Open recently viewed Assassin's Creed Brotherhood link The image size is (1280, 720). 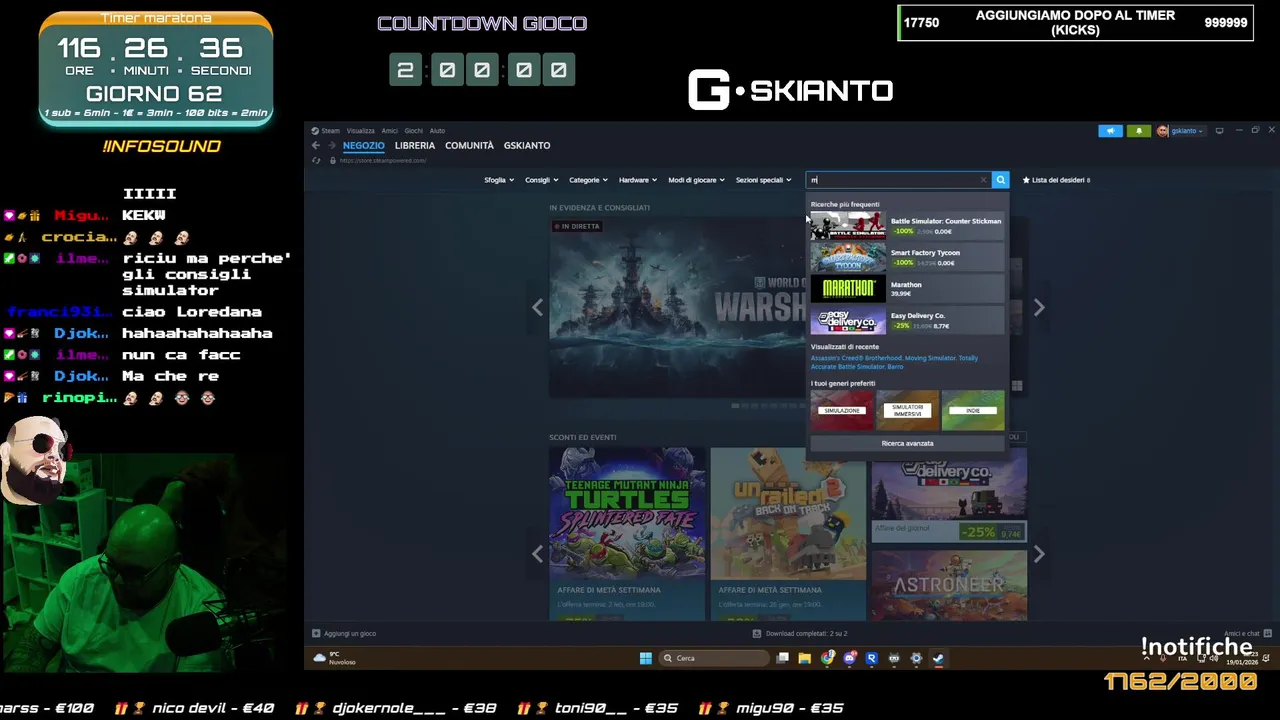[856, 358]
